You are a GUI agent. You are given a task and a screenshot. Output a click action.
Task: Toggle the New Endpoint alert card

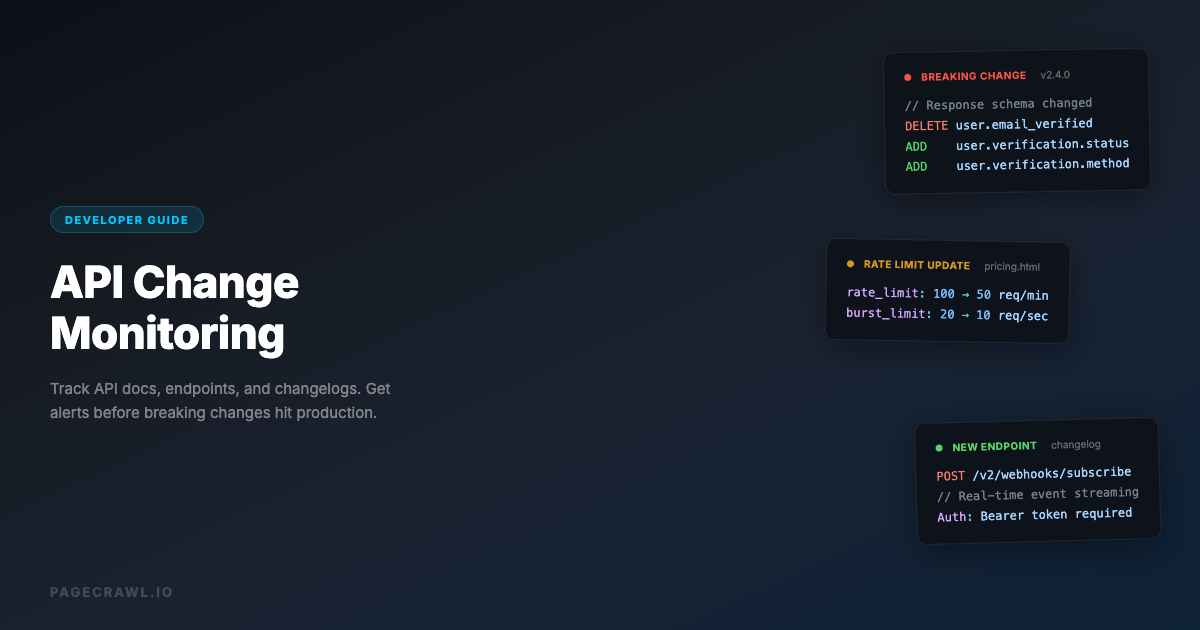click(1038, 478)
